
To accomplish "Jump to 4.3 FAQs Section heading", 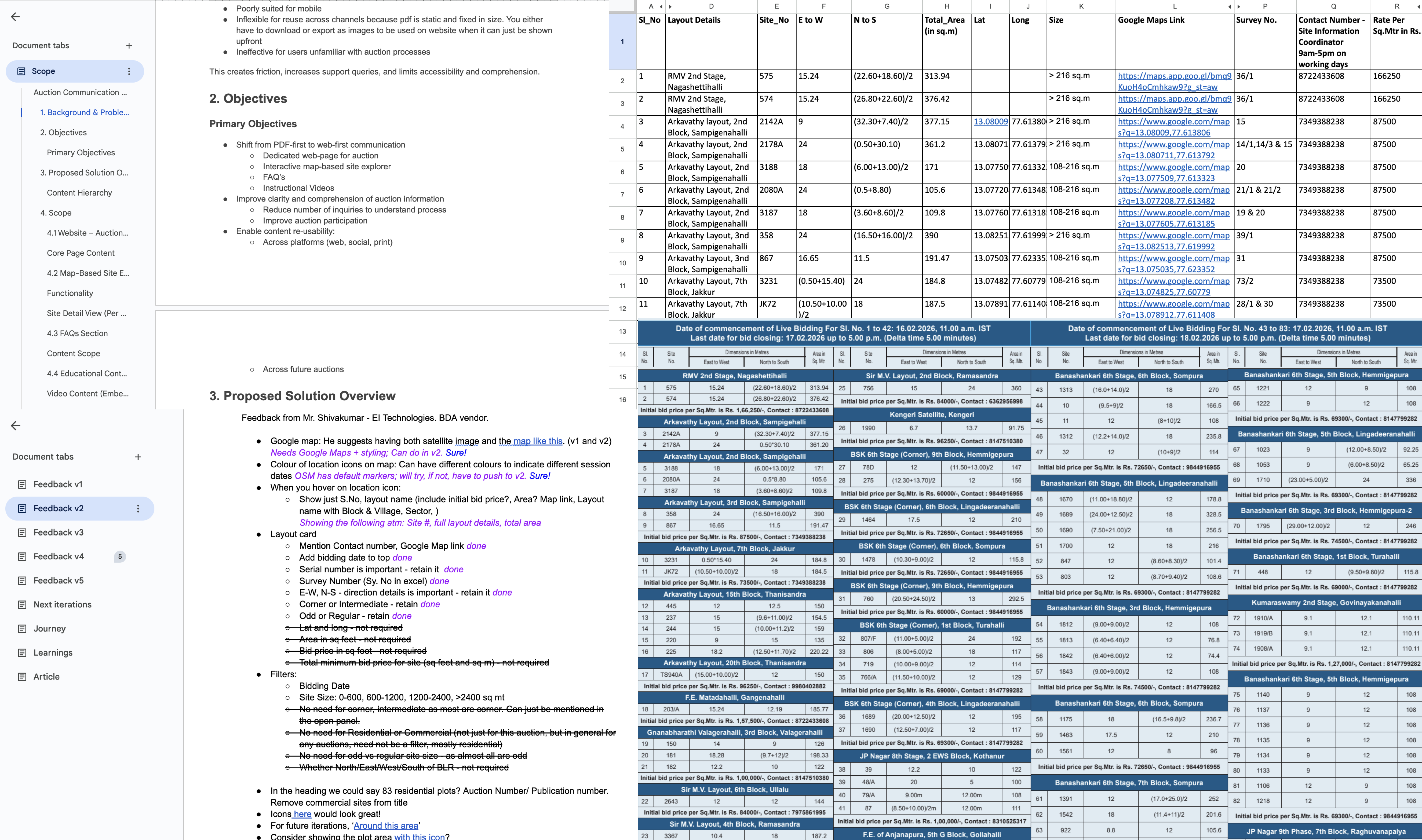I will coord(77,333).
